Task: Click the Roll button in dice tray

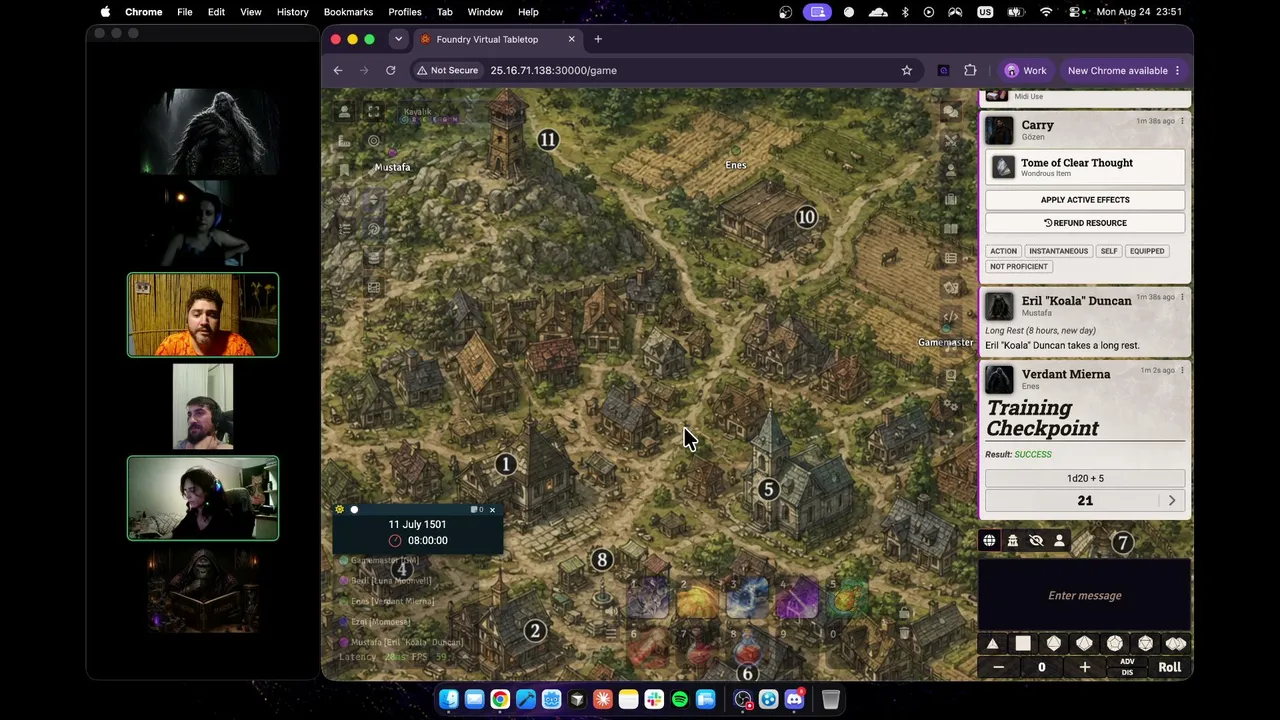Action: pos(1169,667)
